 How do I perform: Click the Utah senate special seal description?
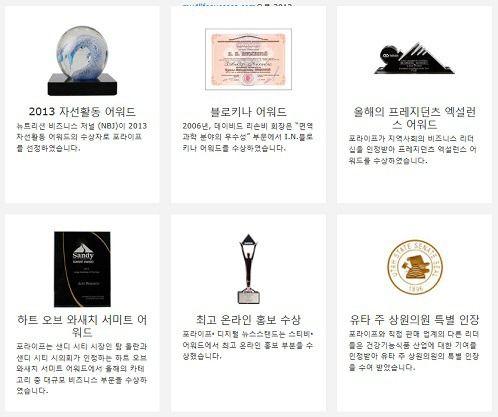(414, 351)
